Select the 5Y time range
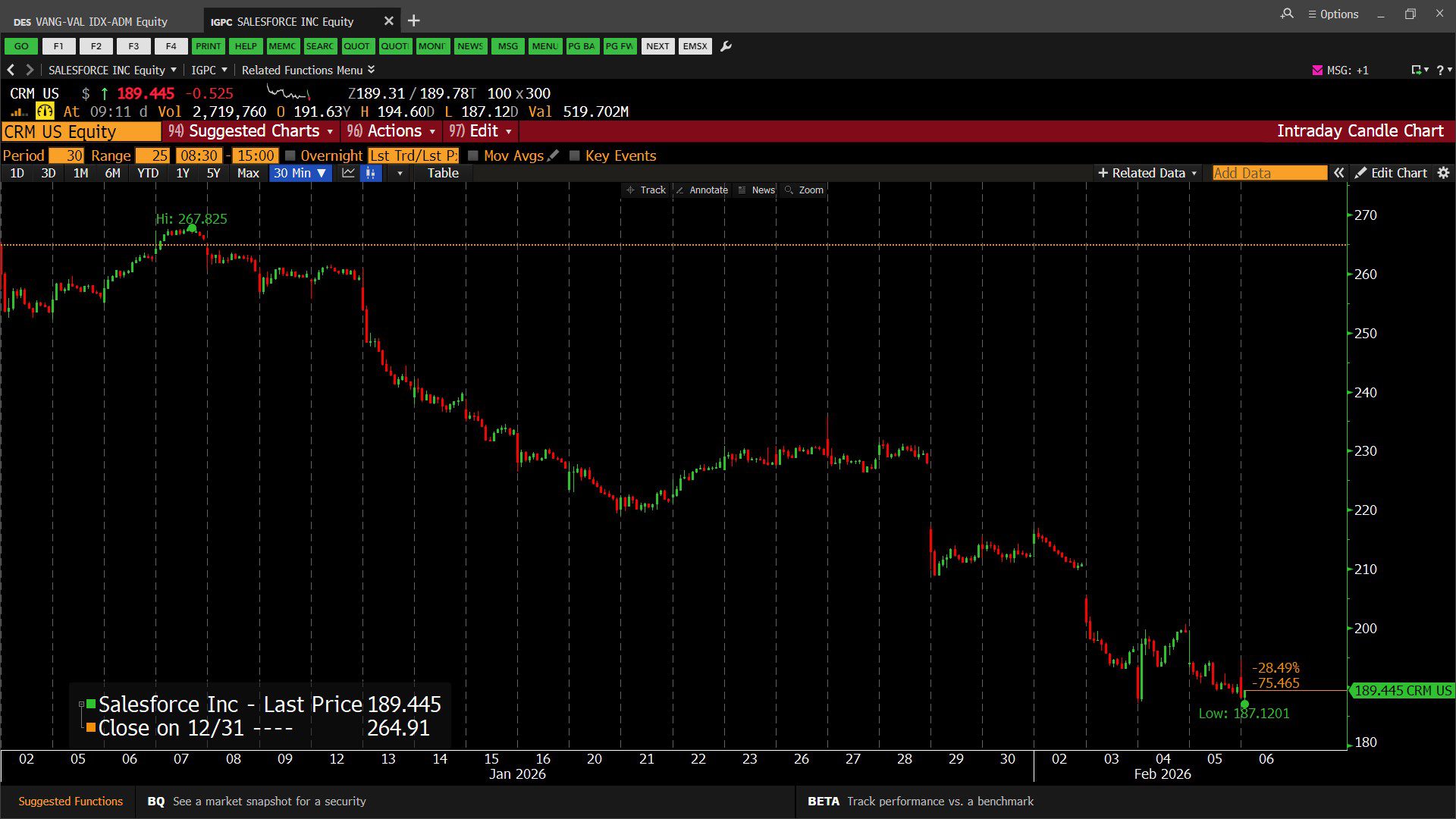 (214, 173)
